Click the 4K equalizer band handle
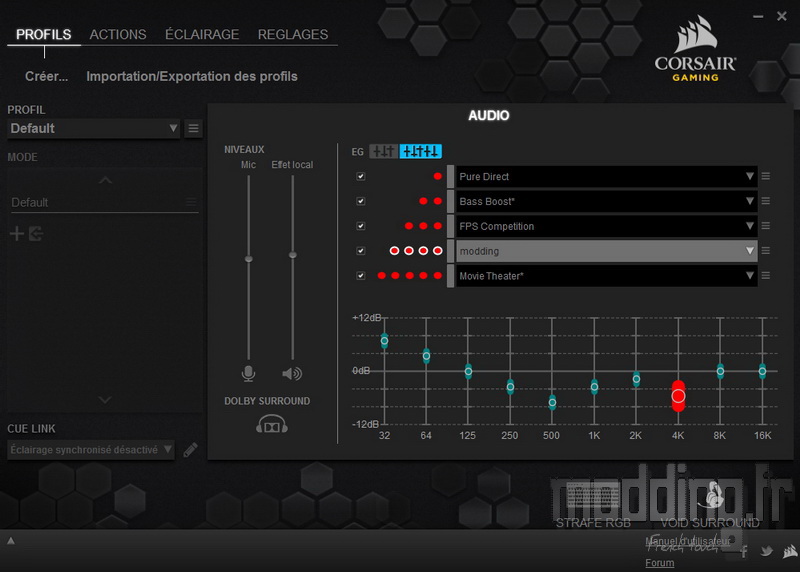This screenshot has width=800, height=572. coord(678,395)
